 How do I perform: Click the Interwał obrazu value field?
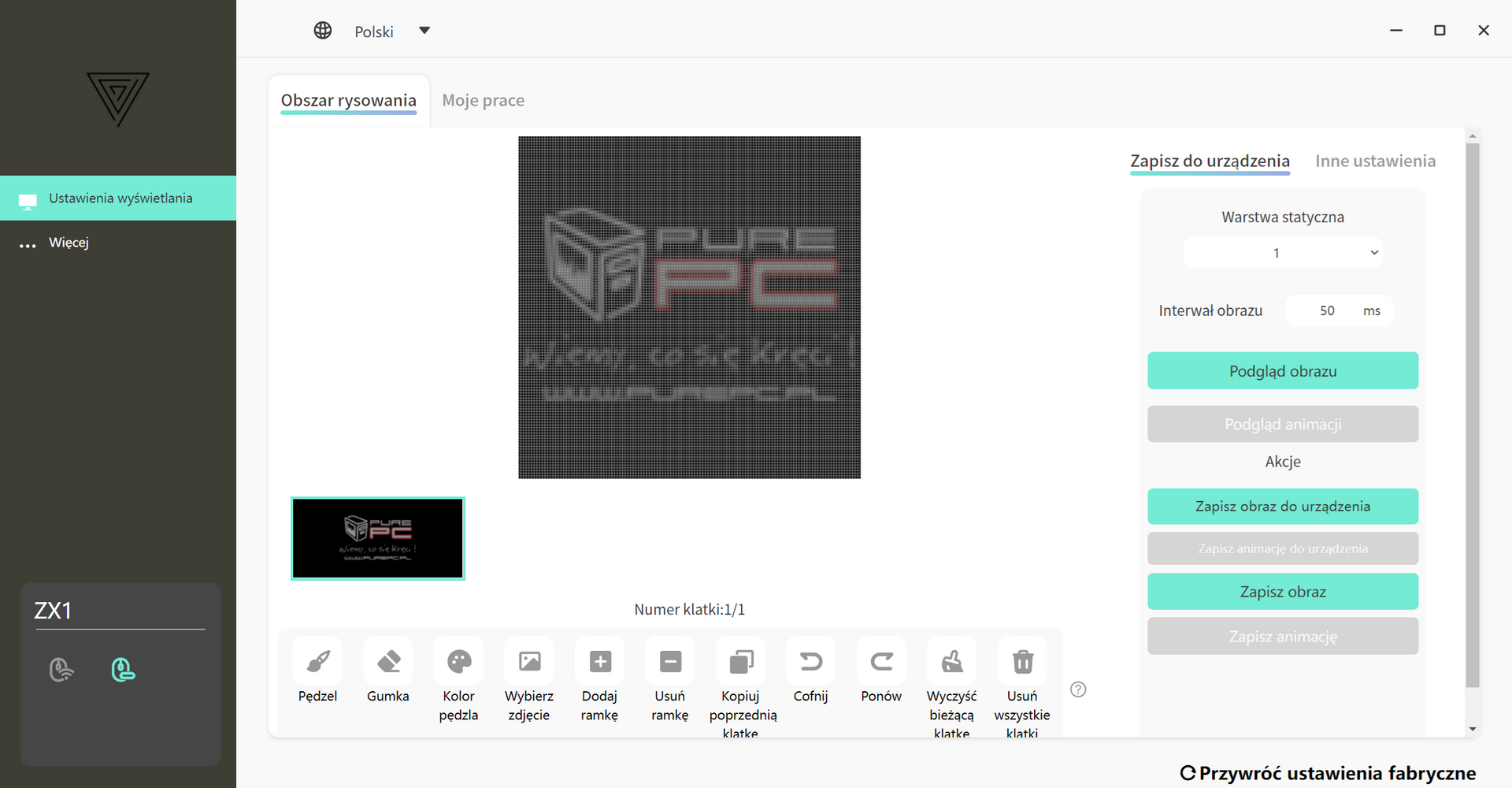pos(1327,310)
